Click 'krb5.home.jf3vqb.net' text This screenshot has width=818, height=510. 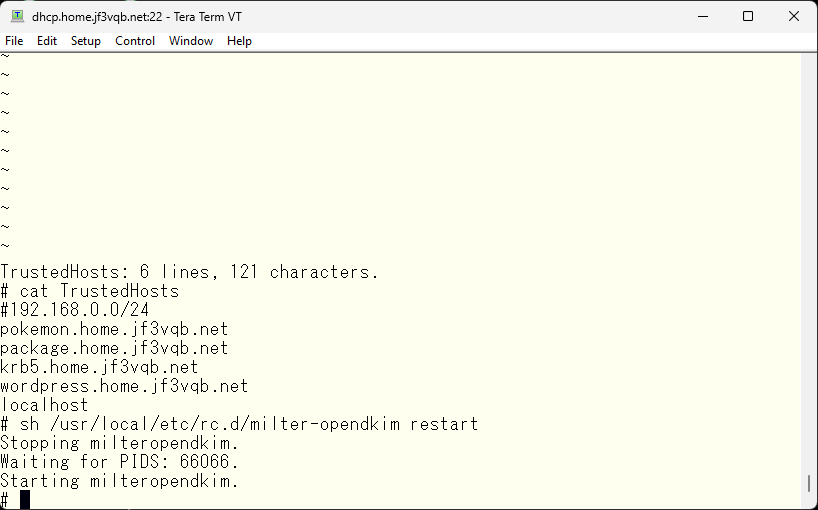point(99,367)
